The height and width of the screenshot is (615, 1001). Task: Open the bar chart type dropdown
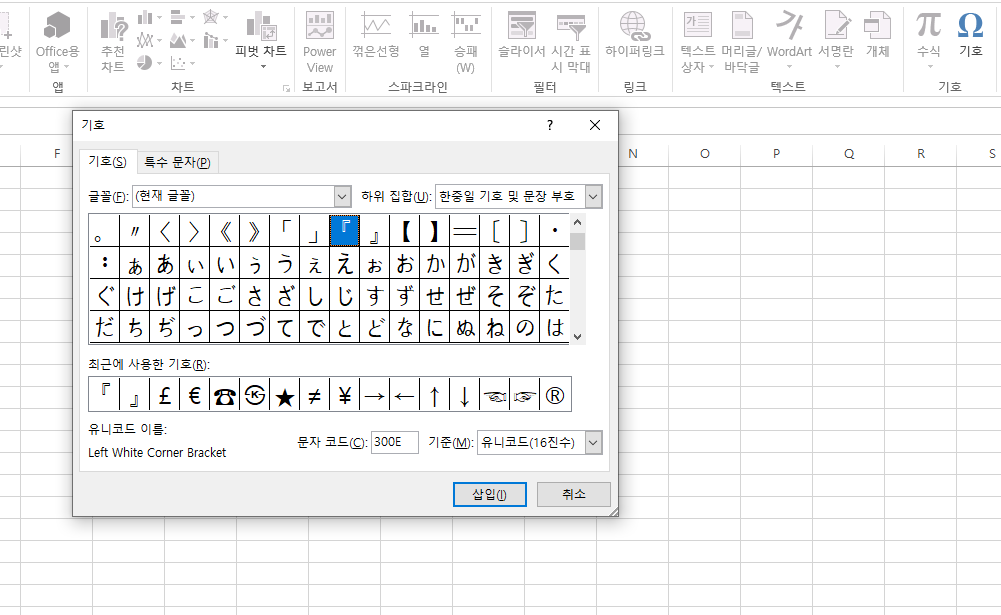pyautogui.click(x=183, y=18)
